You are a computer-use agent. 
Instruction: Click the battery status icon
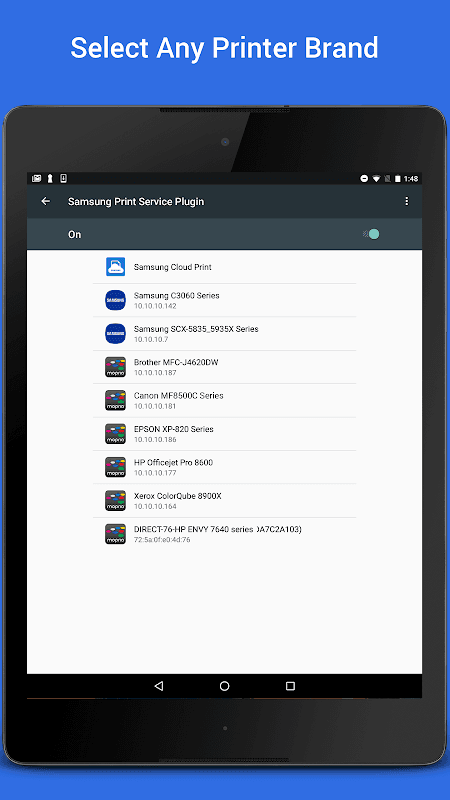click(x=397, y=179)
